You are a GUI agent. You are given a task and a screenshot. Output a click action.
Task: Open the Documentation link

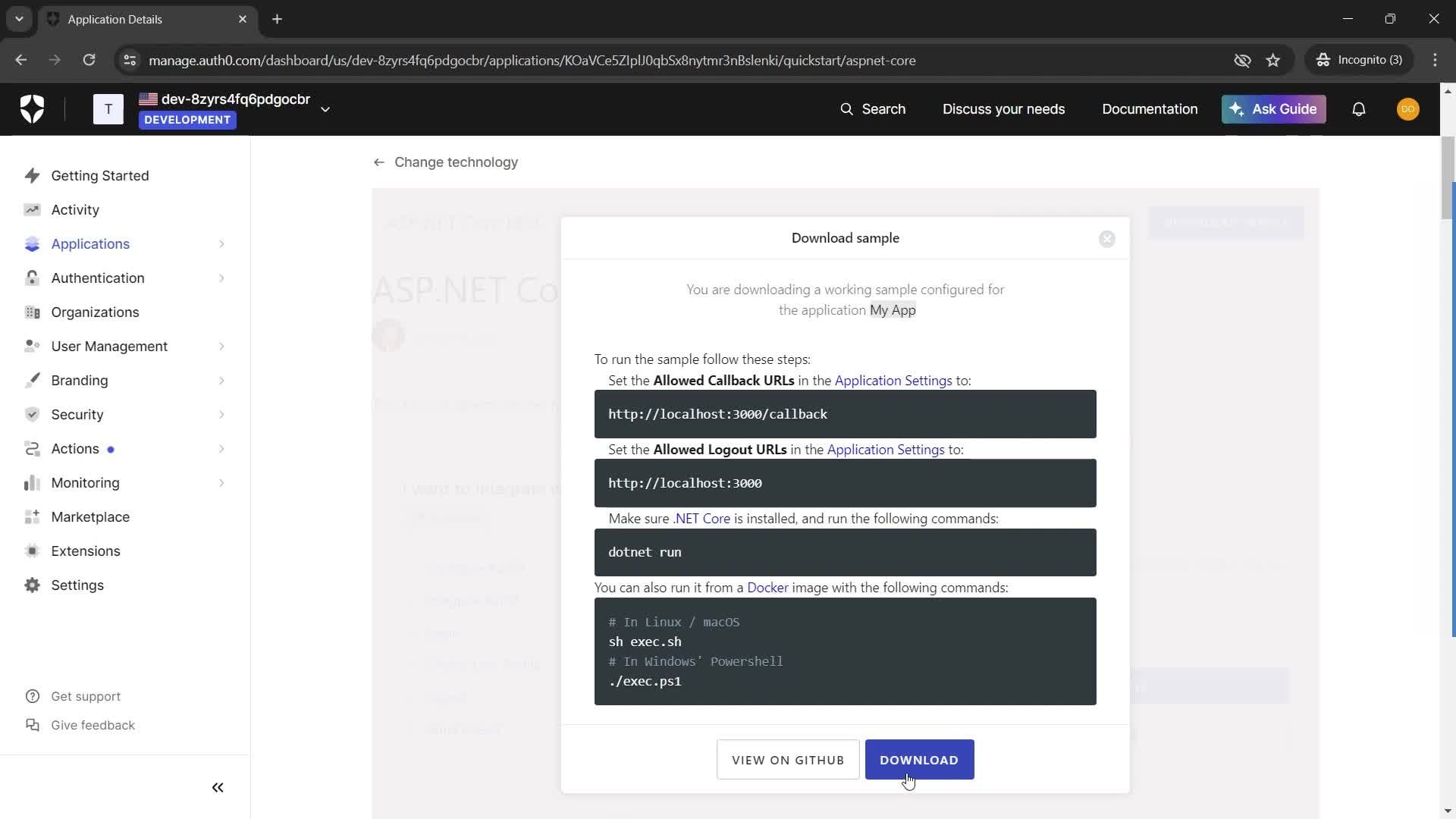(1150, 109)
